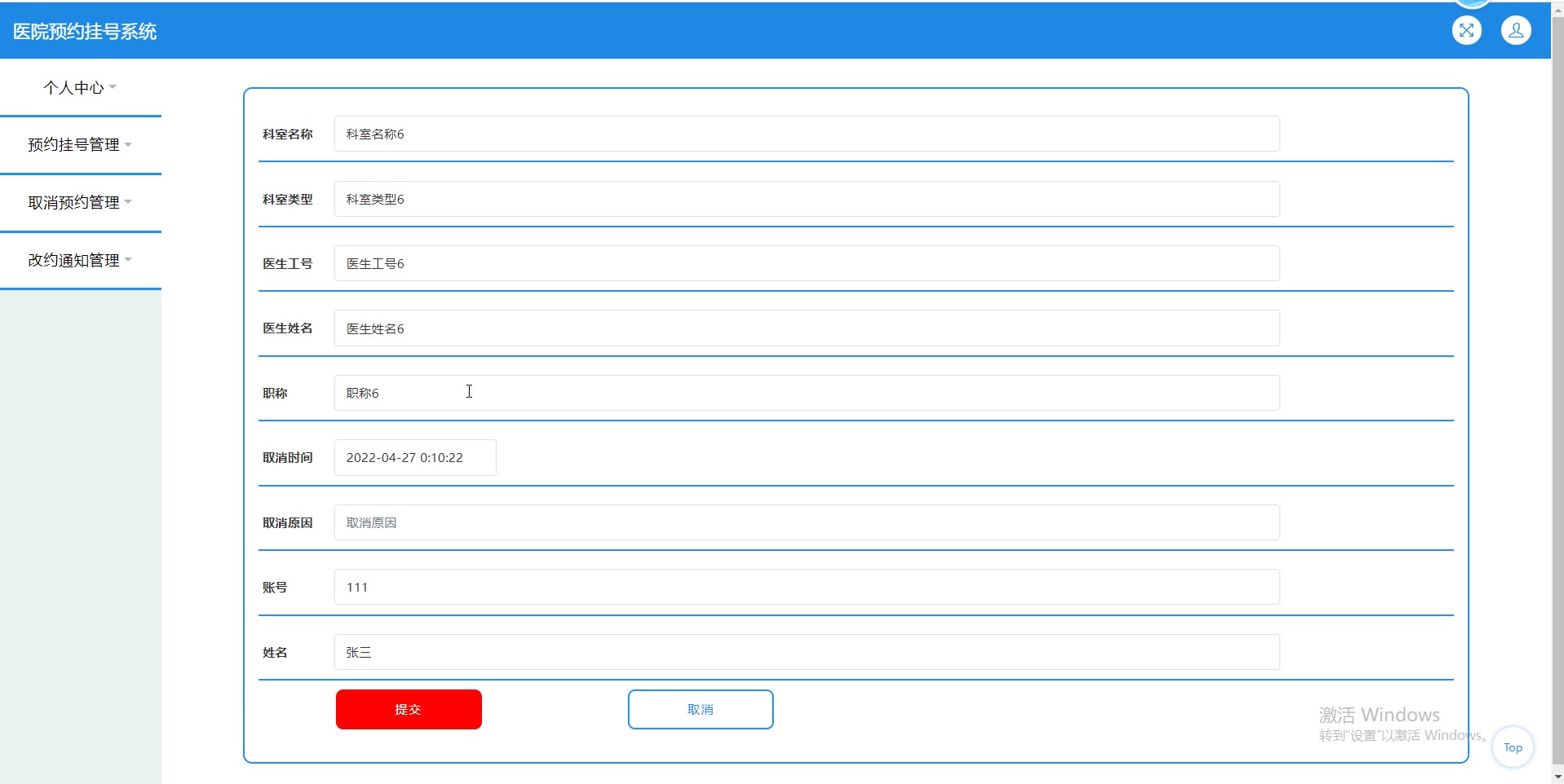This screenshot has height=784, width=1564.
Task: Focus the 账号 field containing 111
Action: point(806,587)
